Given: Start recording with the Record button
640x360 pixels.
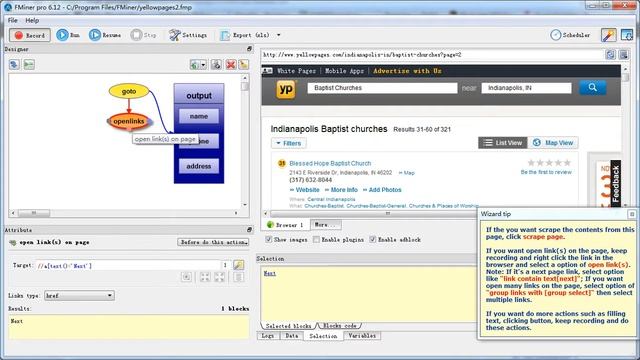Looking at the screenshot, I should coord(30,35).
